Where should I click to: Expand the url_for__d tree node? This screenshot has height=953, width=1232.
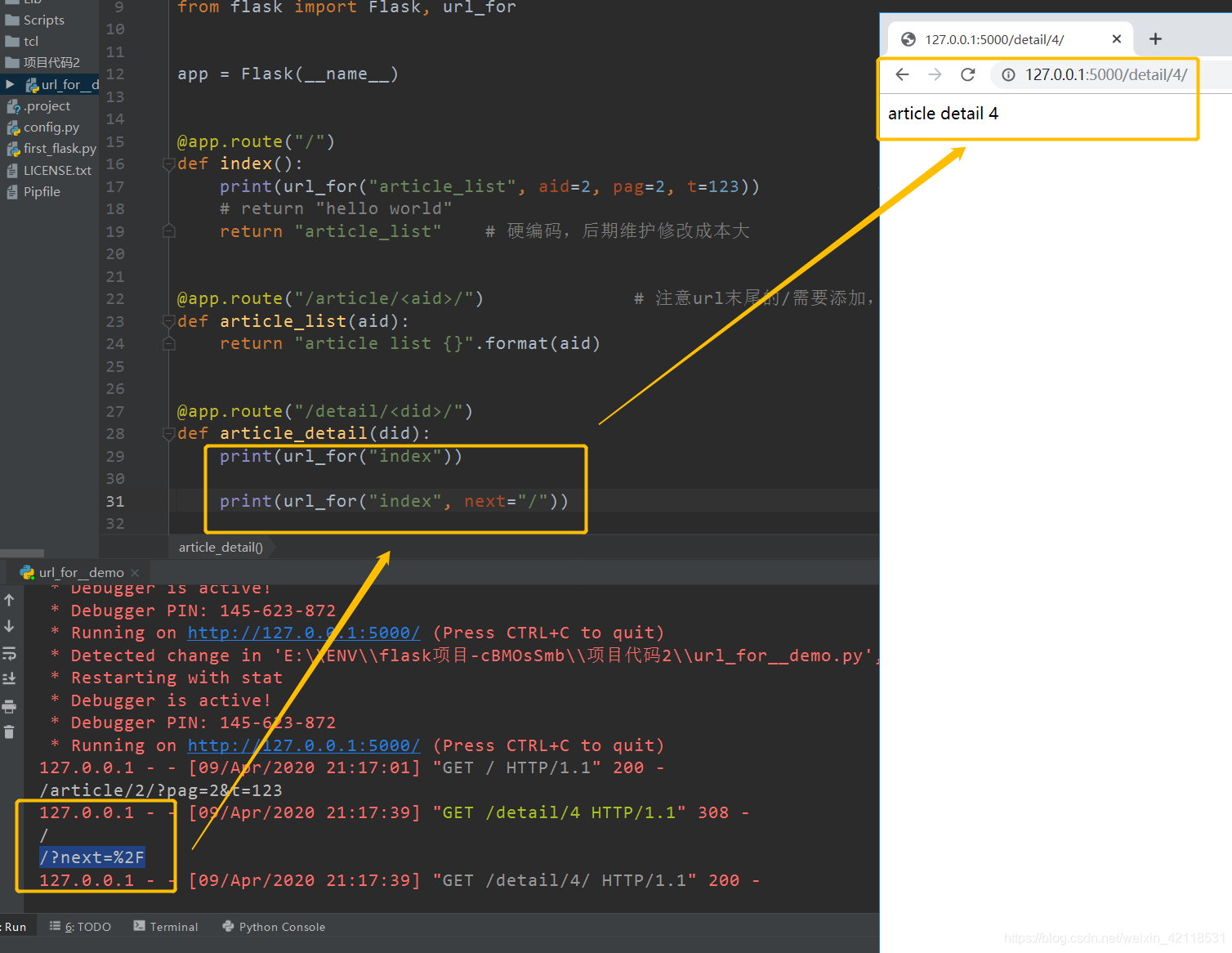tap(10, 84)
